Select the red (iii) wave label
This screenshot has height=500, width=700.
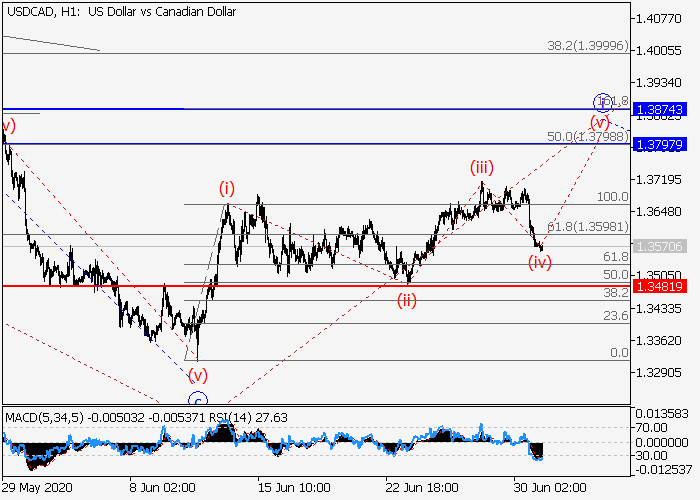[x=484, y=168]
